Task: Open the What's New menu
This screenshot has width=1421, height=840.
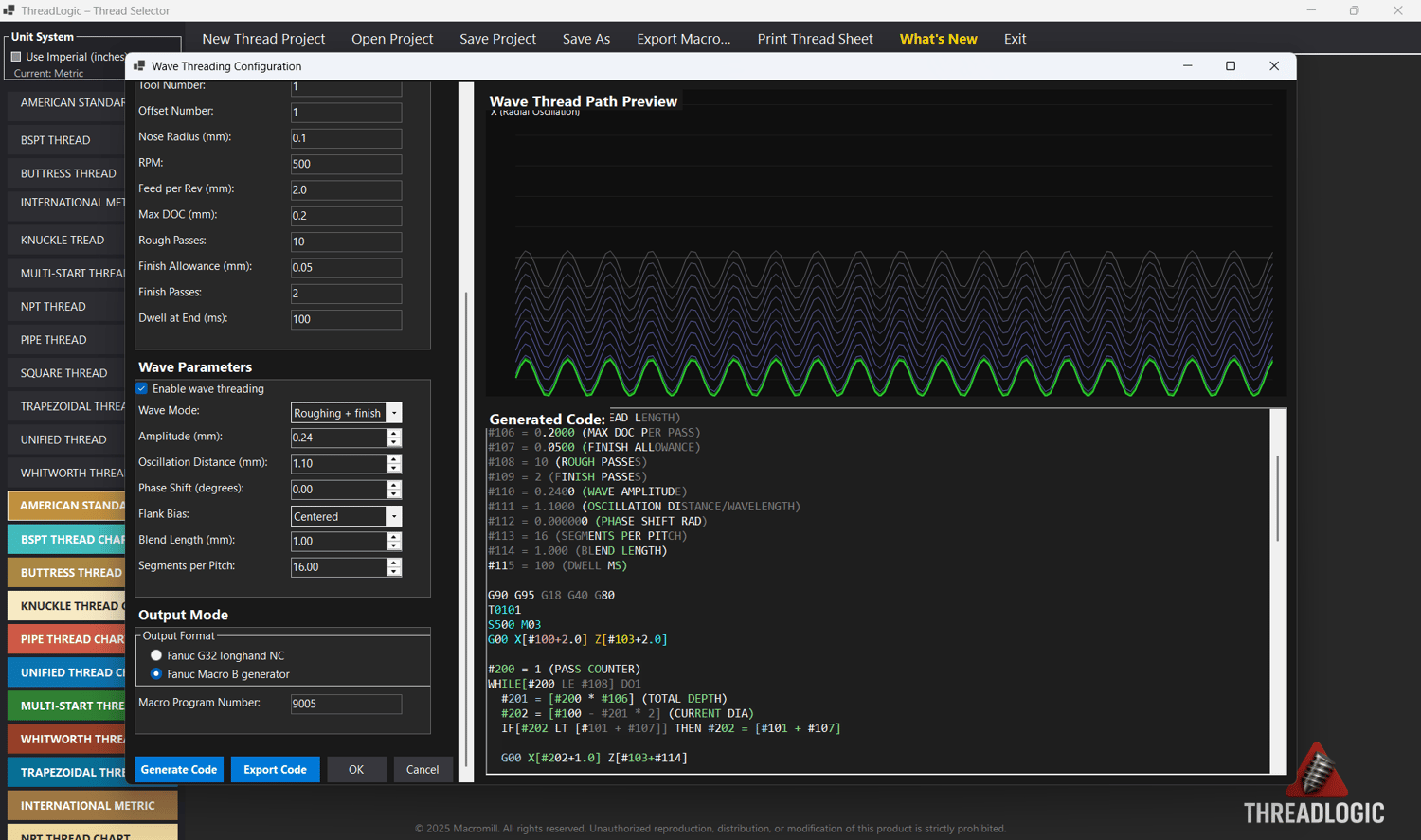Action: pyautogui.click(x=938, y=39)
